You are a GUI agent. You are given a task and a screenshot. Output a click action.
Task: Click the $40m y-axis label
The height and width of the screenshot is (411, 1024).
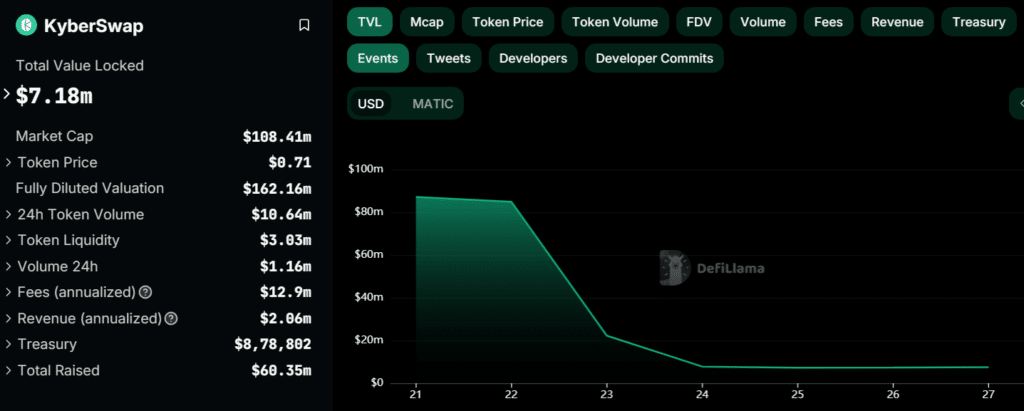coord(369,297)
